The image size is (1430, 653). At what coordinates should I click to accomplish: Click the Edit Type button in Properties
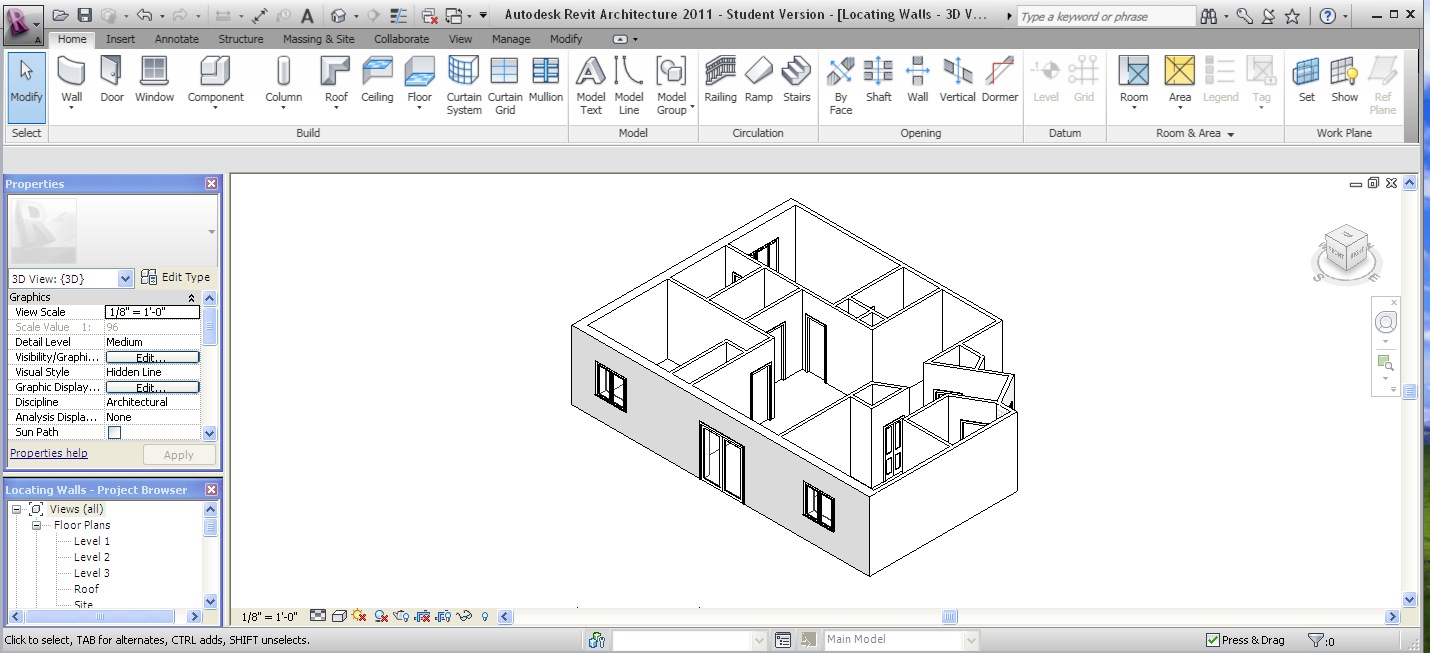184,277
